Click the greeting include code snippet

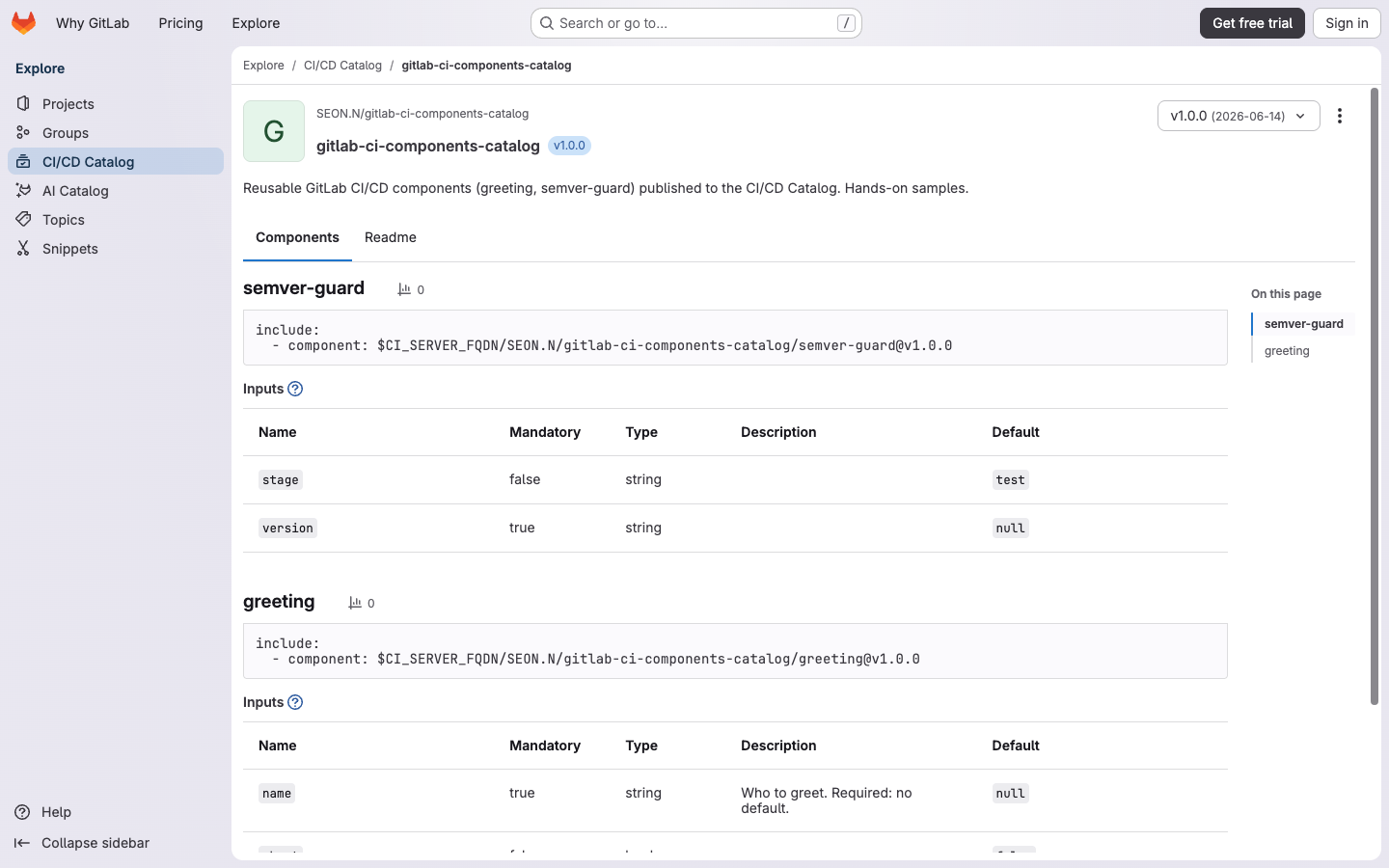click(x=735, y=651)
